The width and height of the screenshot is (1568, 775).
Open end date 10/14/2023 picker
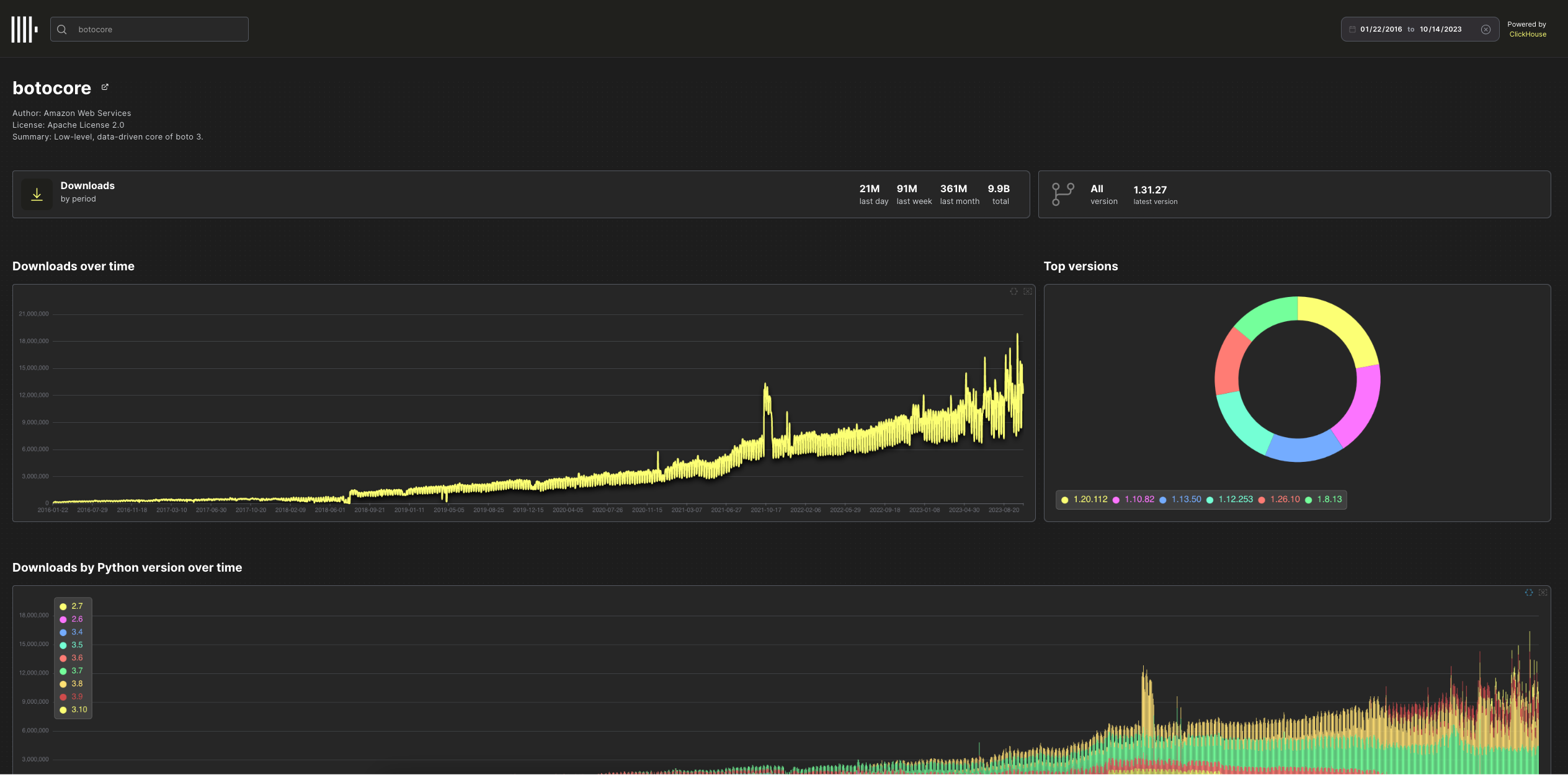(x=1440, y=29)
